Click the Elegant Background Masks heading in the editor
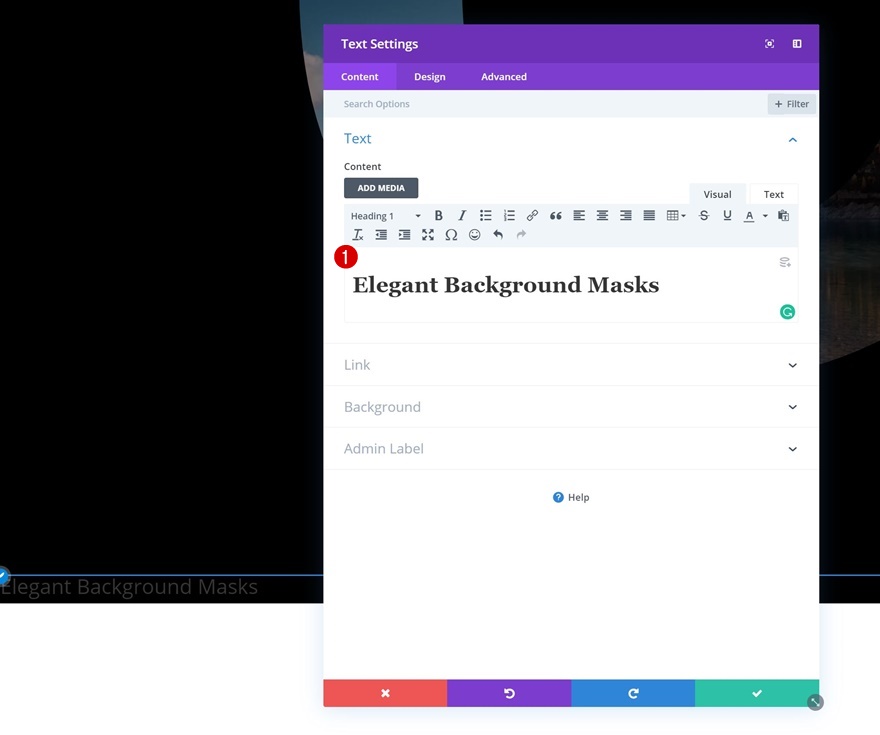This screenshot has width=880, height=735. tap(506, 285)
